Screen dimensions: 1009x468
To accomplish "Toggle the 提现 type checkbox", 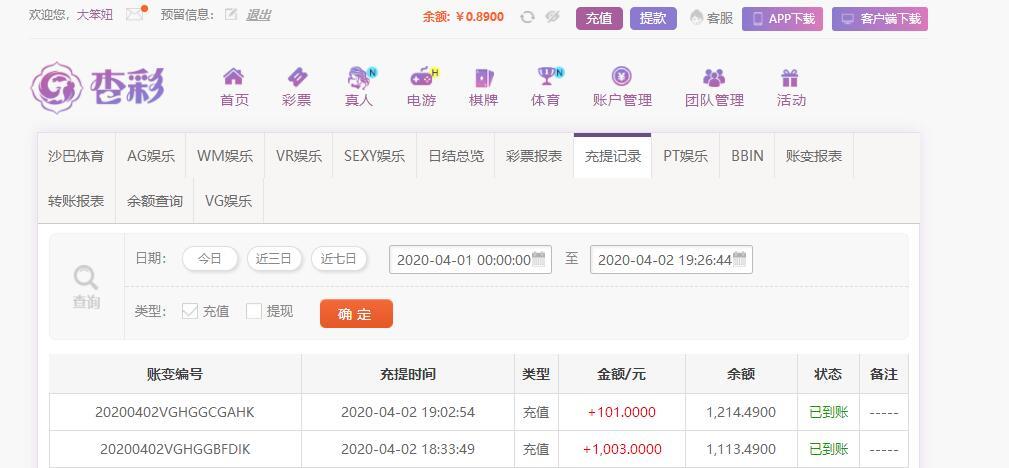I will [254, 311].
